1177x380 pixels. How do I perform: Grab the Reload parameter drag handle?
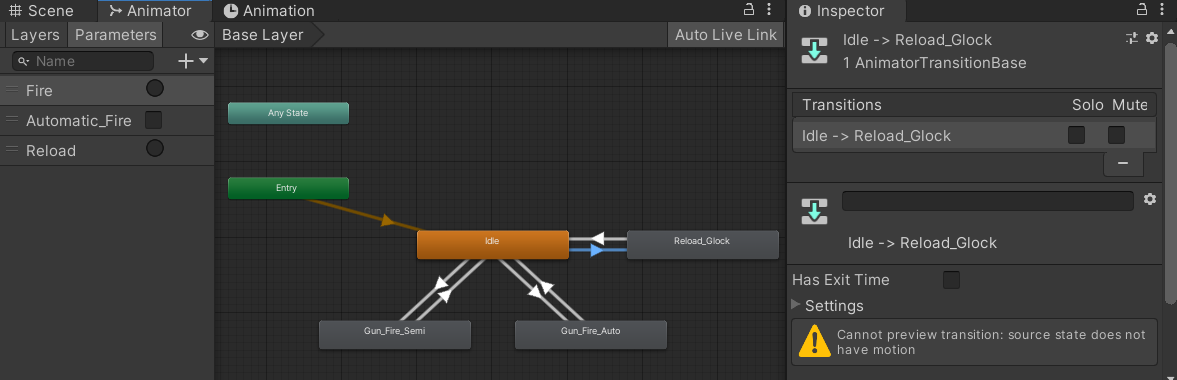pyautogui.click(x=11, y=150)
